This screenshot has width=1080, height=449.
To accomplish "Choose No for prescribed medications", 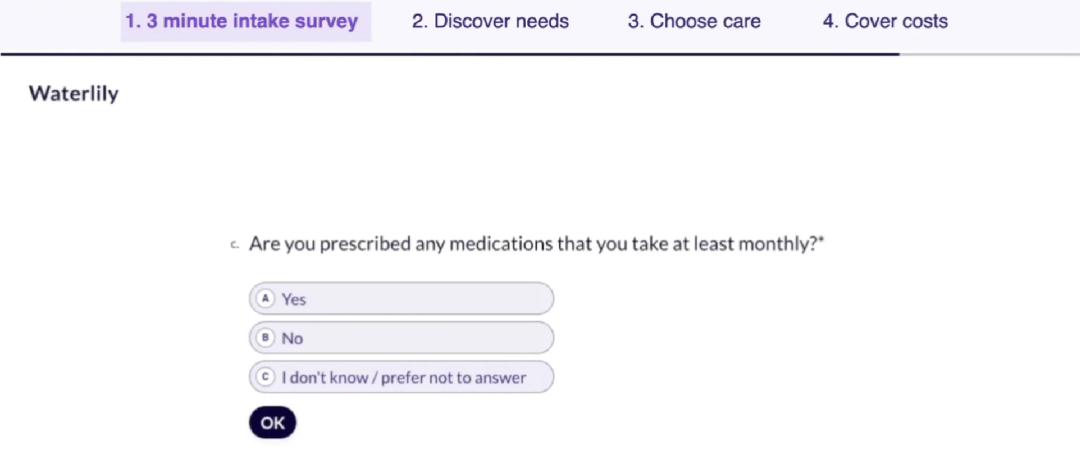I will 401,338.
